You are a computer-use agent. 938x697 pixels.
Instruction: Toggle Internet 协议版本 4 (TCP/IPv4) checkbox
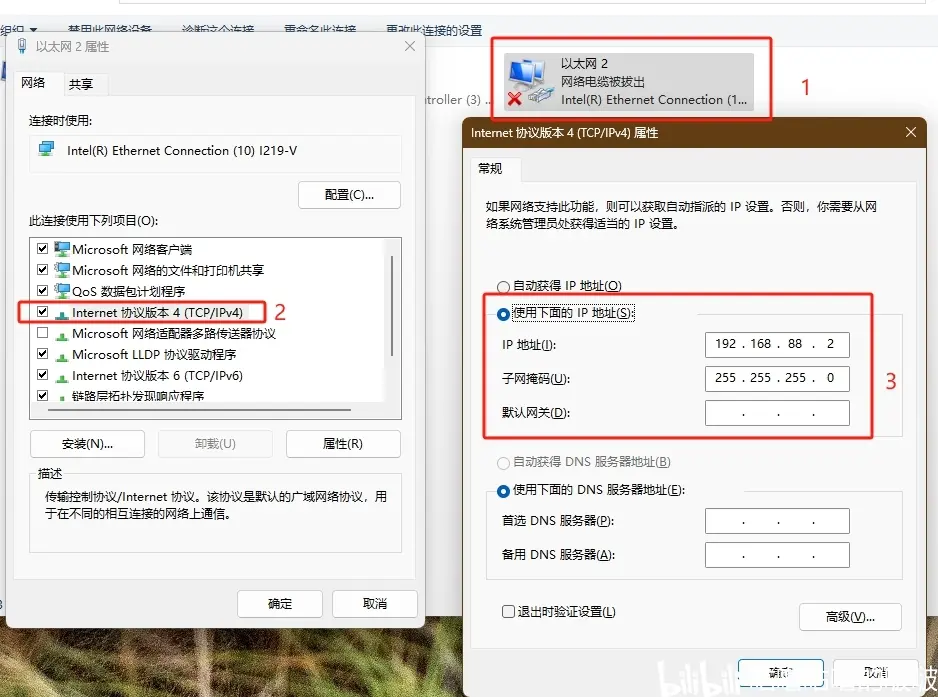42,312
